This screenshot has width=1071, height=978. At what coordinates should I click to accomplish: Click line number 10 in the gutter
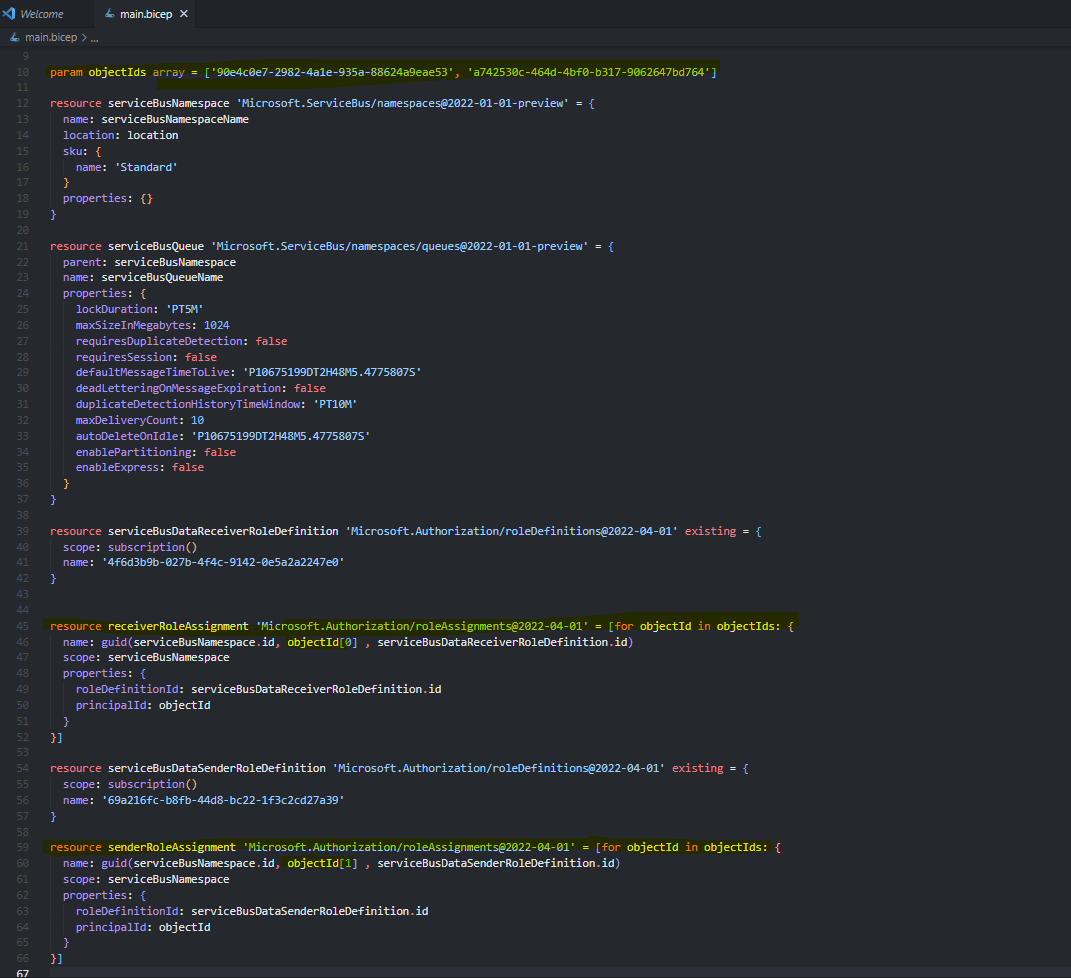pyautogui.click(x=23, y=72)
